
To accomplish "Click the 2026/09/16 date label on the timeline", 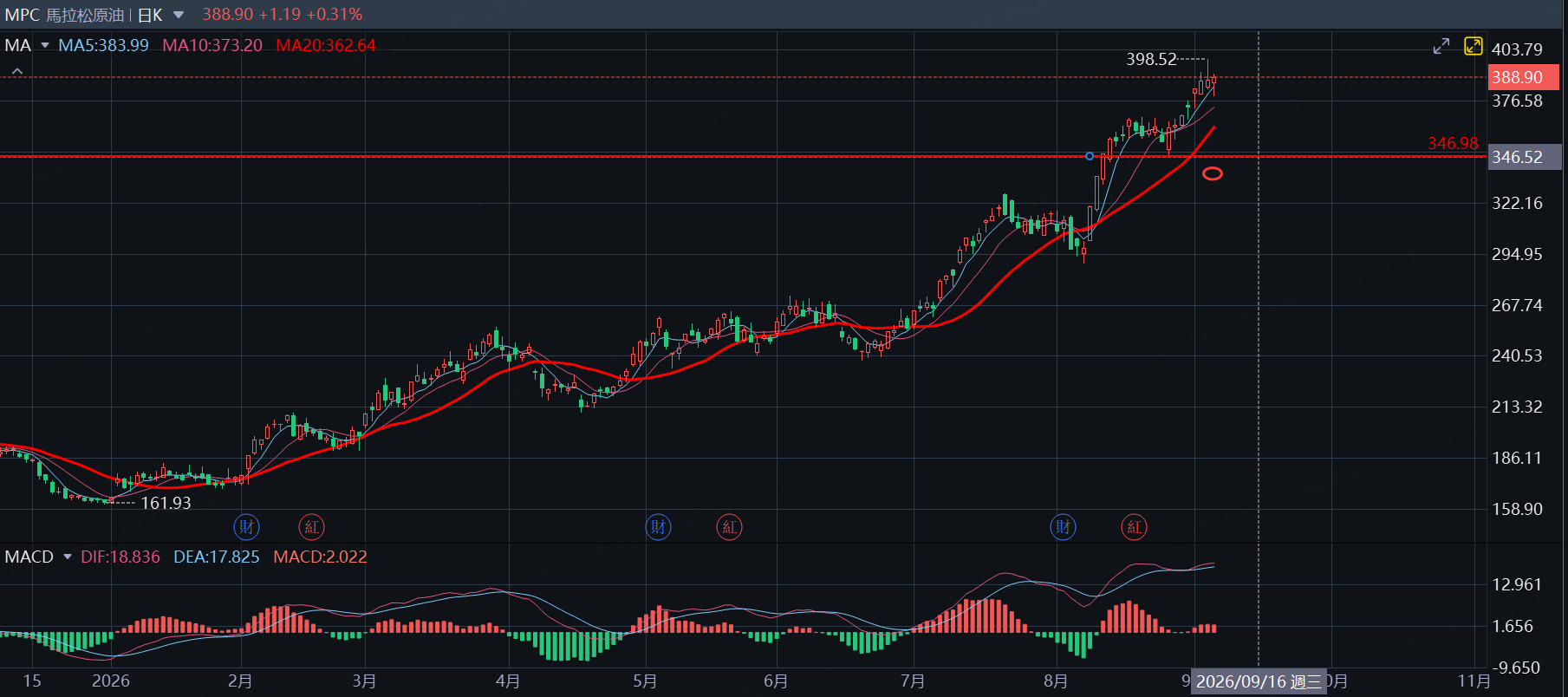I will pyautogui.click(x=1259, y=681).
